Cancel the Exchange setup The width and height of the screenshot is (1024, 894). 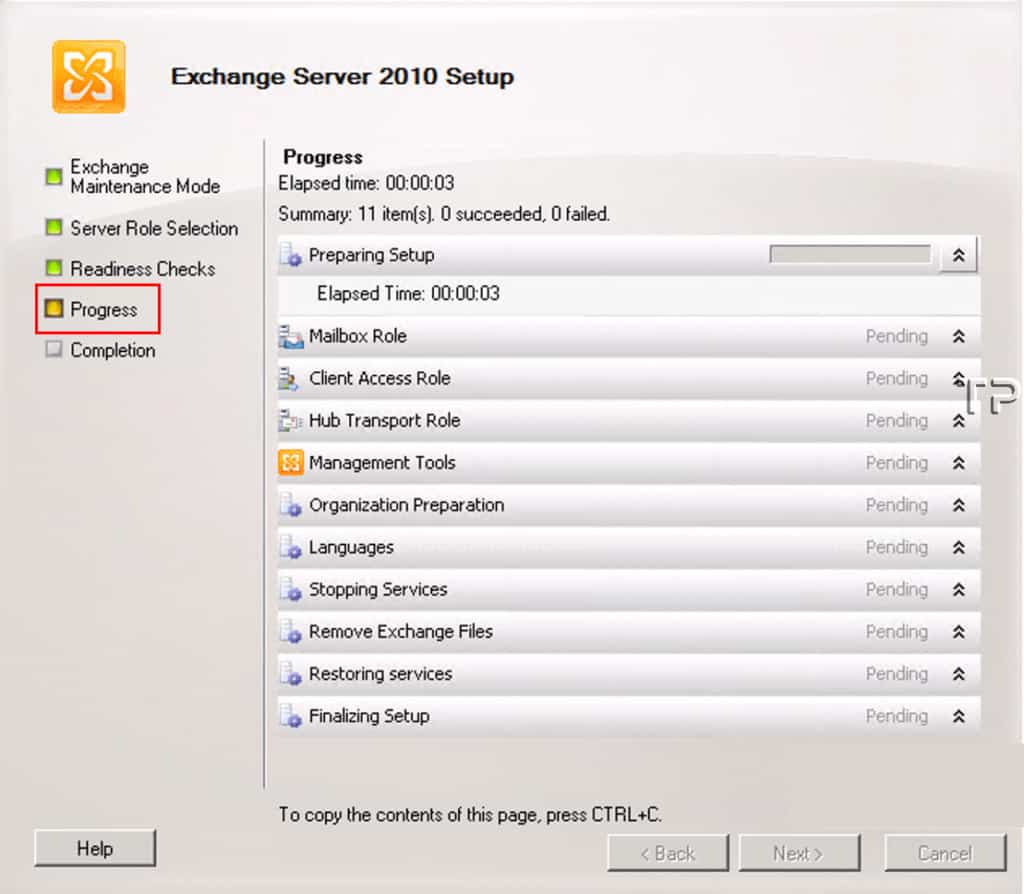tap(945, 853)
